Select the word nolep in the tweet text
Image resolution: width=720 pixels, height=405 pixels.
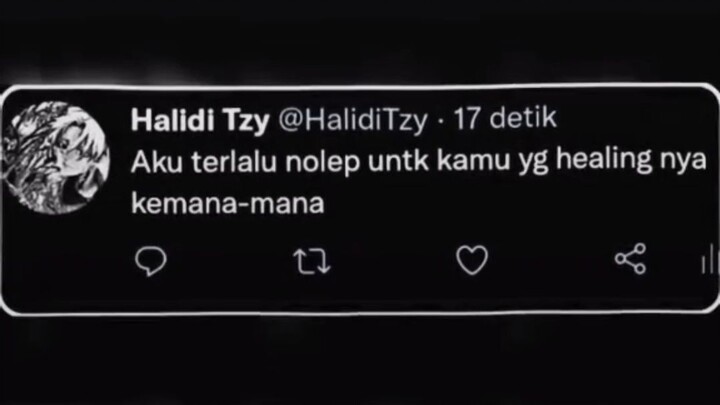point(322,162)
